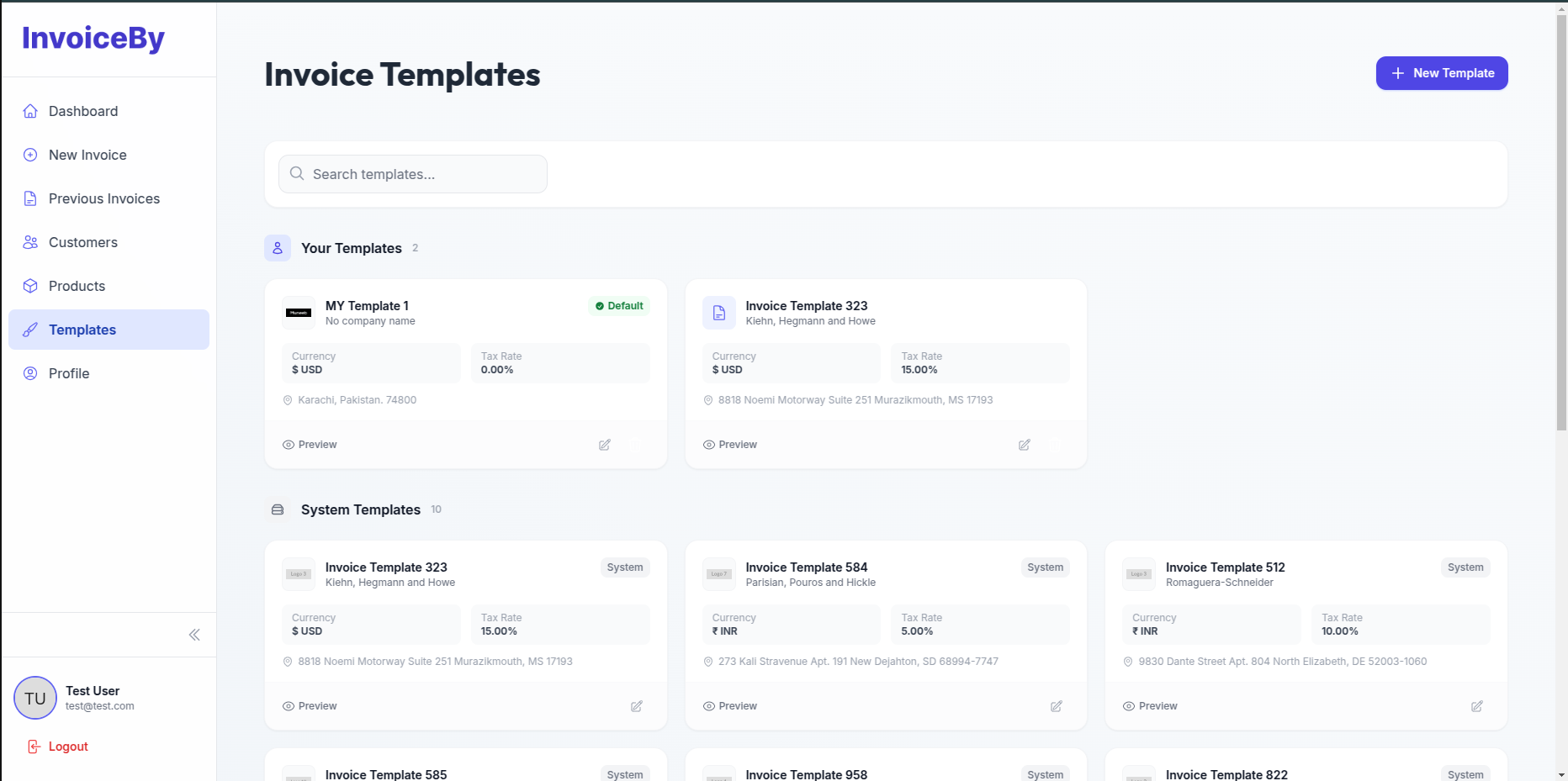The height and width of the screenshot is (781, 1568).
Task: Click the 5.00% tax rate value
Action: (918, 631)
